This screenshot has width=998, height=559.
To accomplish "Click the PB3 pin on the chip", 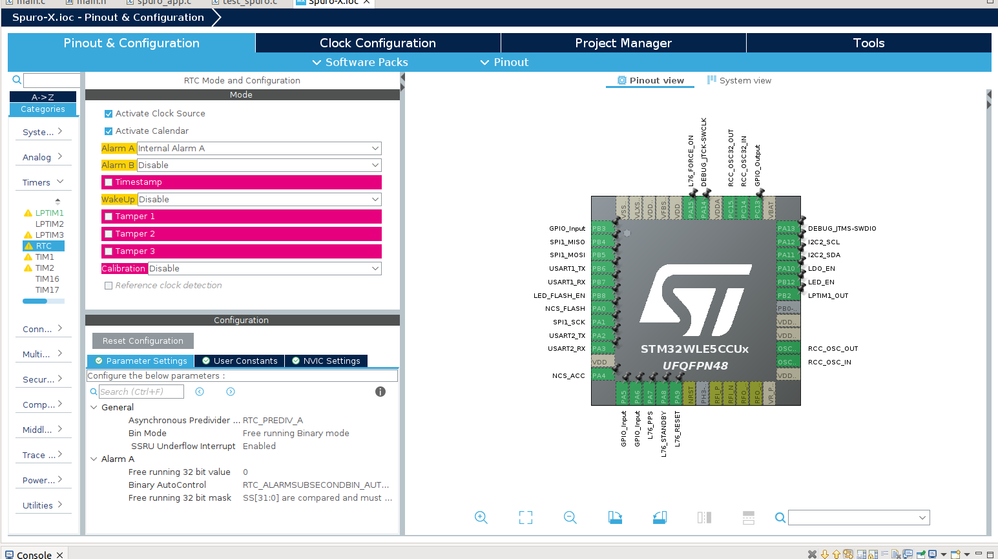I will (602, 229).
